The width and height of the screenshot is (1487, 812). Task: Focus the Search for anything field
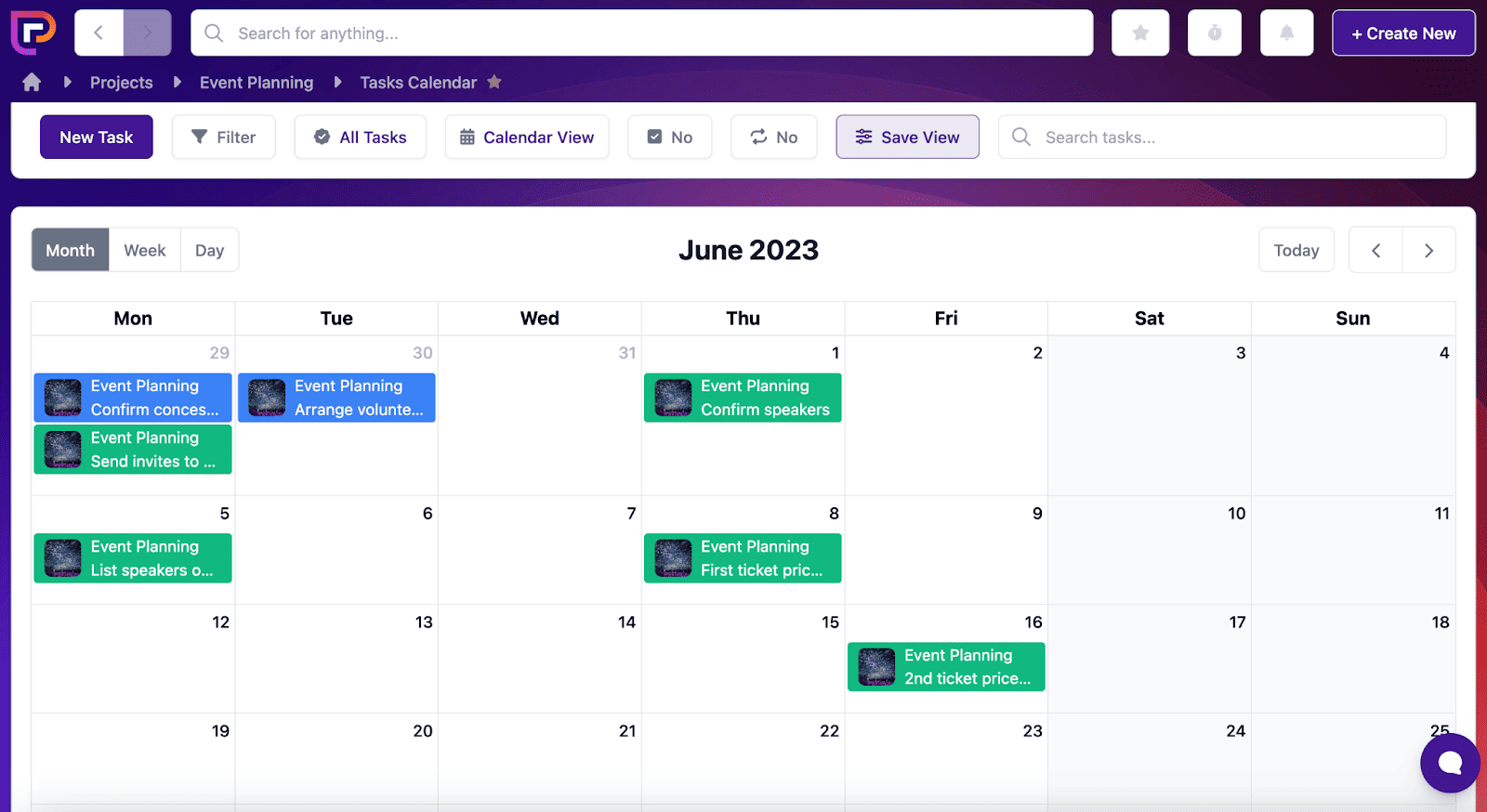pyautogui.click(x=642, y=33)
